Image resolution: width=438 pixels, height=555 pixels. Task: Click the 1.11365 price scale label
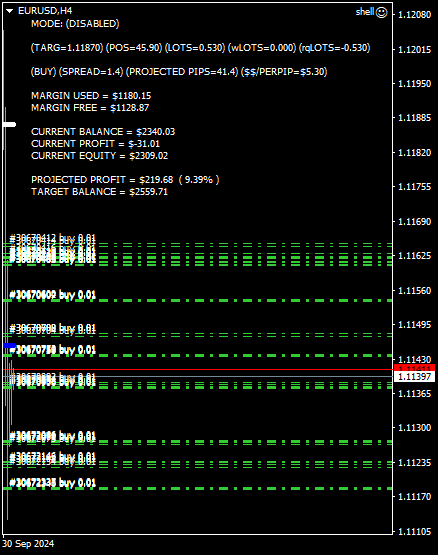point(415,394)
